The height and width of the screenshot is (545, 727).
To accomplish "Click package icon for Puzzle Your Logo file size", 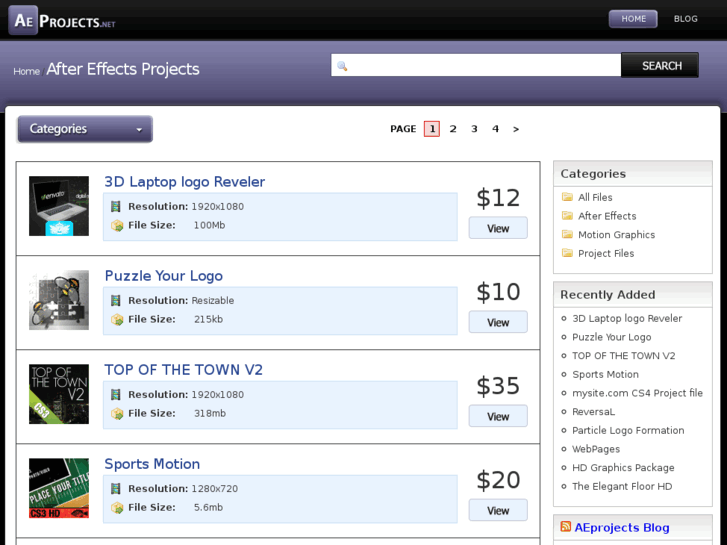I will (117, 320).
